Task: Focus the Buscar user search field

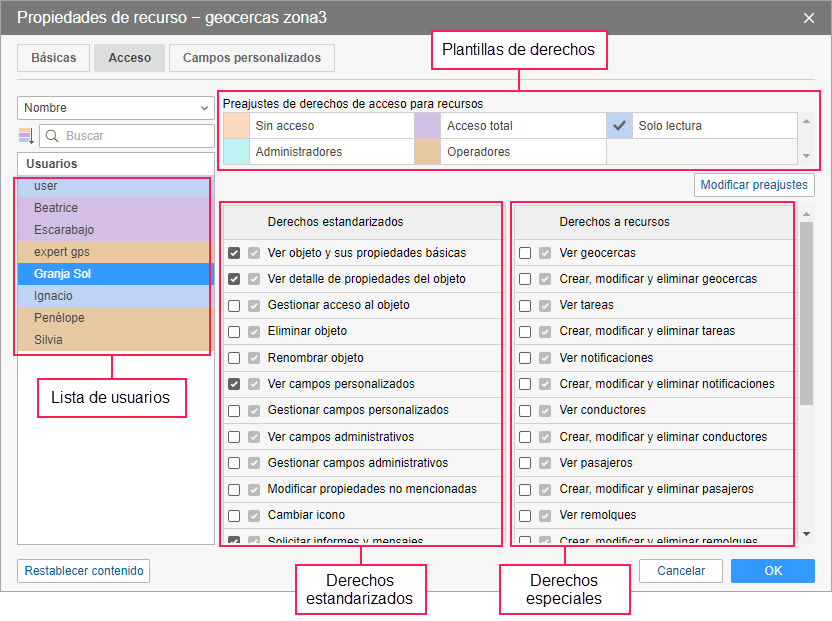Action: pos(127,136)
